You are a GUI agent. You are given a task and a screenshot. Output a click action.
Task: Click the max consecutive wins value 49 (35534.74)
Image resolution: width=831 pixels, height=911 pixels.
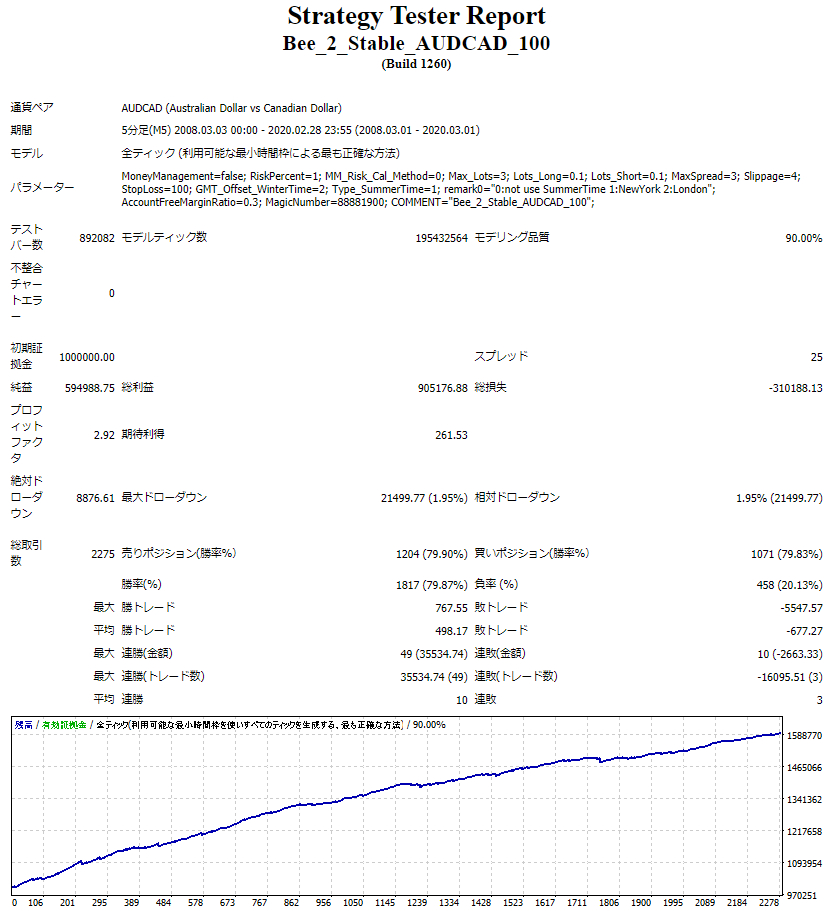coord(434,654)
